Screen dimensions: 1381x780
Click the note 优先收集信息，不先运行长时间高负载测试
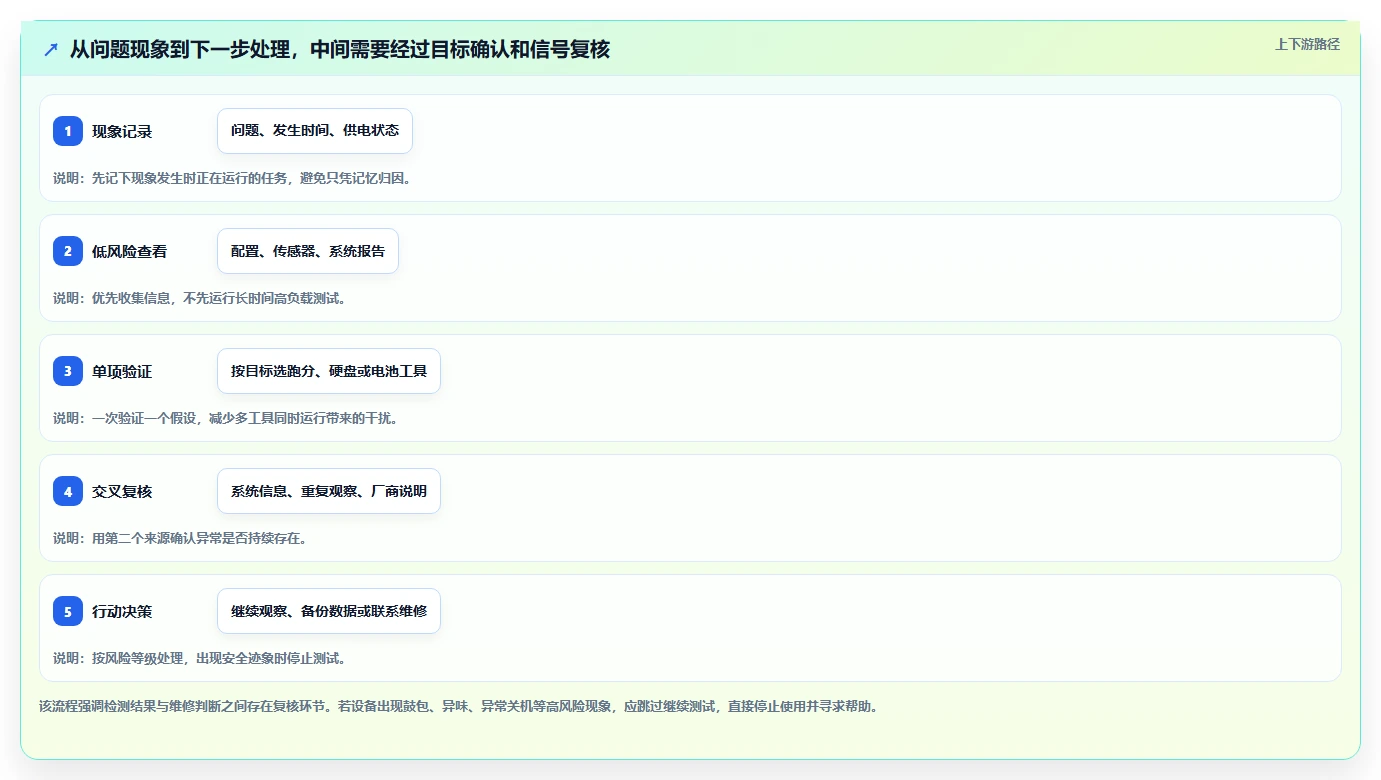point(200,298)
